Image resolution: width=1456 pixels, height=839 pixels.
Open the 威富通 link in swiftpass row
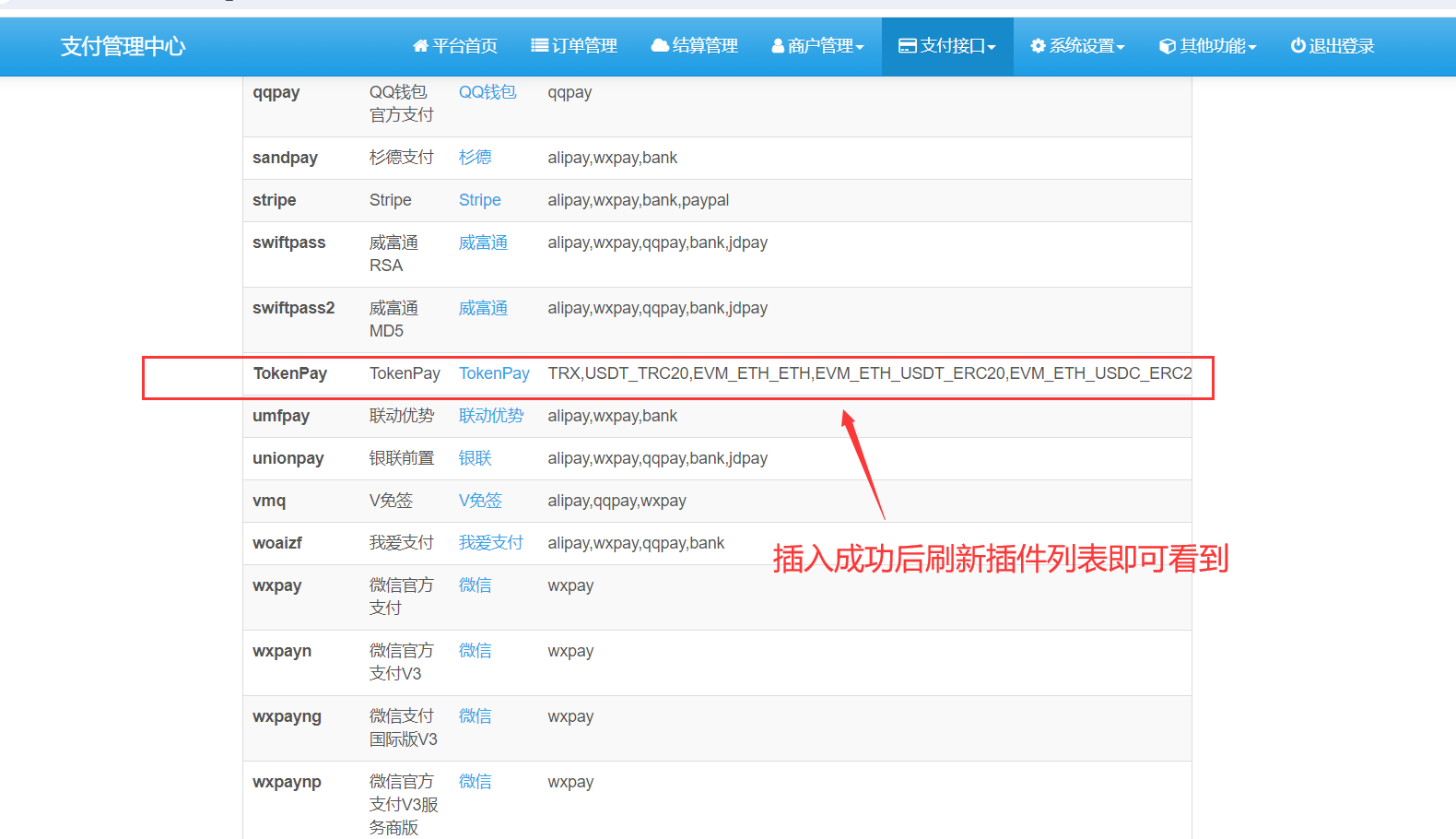tap(483, 242)
